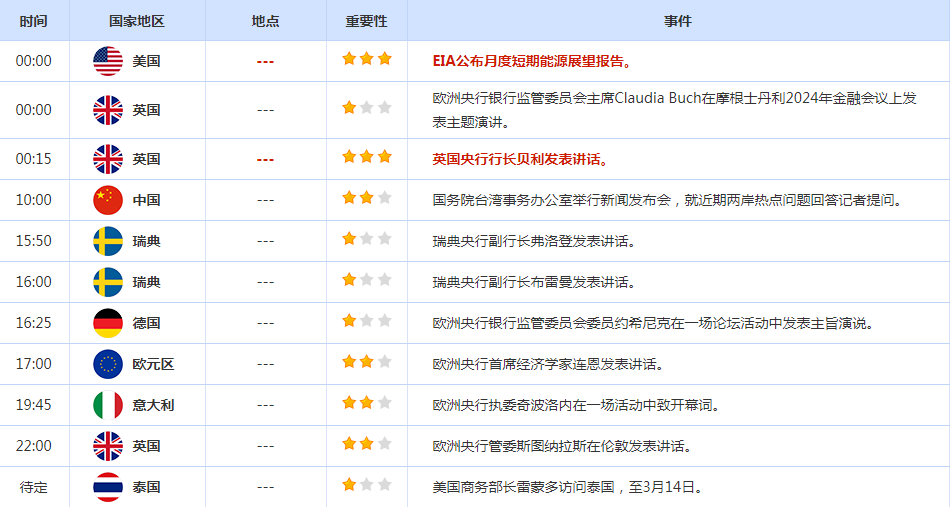Click the China flag in the 10:00 row
Viewport: 950px width, 507px height.
(108, 200)
